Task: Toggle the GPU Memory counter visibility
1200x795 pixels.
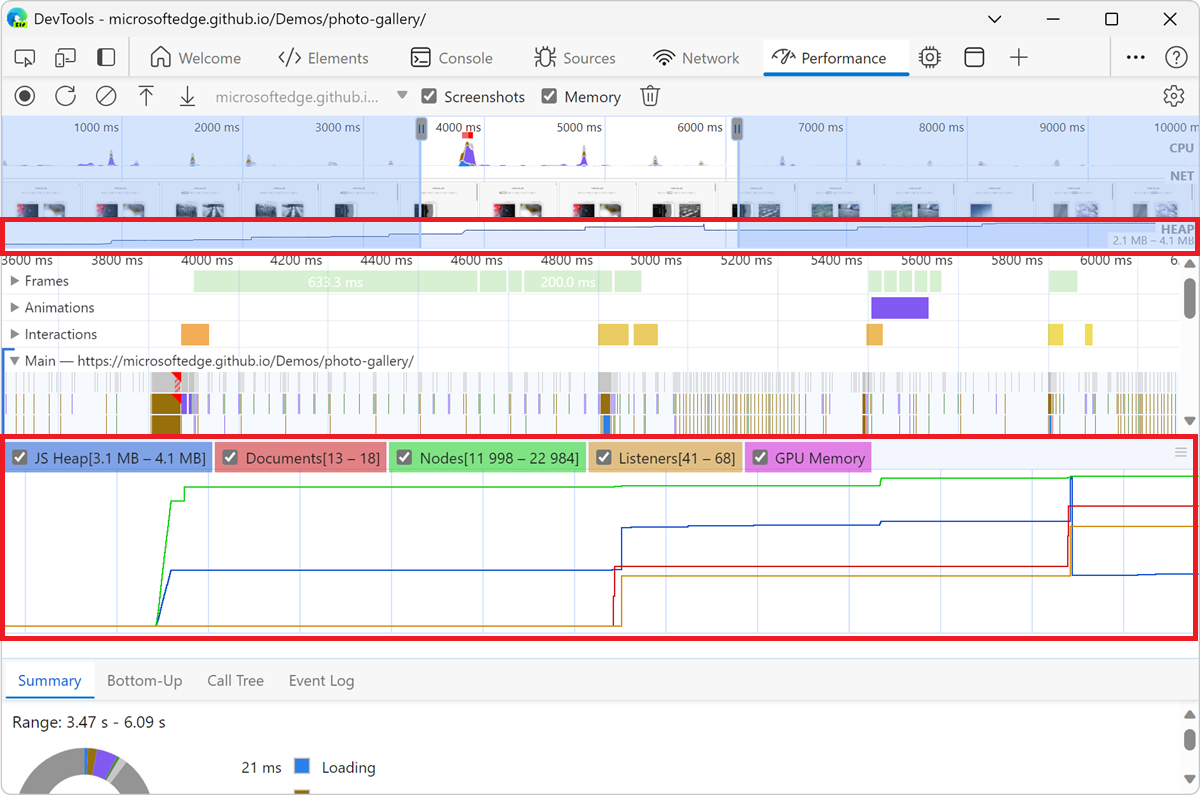Action: coord(760,457)
